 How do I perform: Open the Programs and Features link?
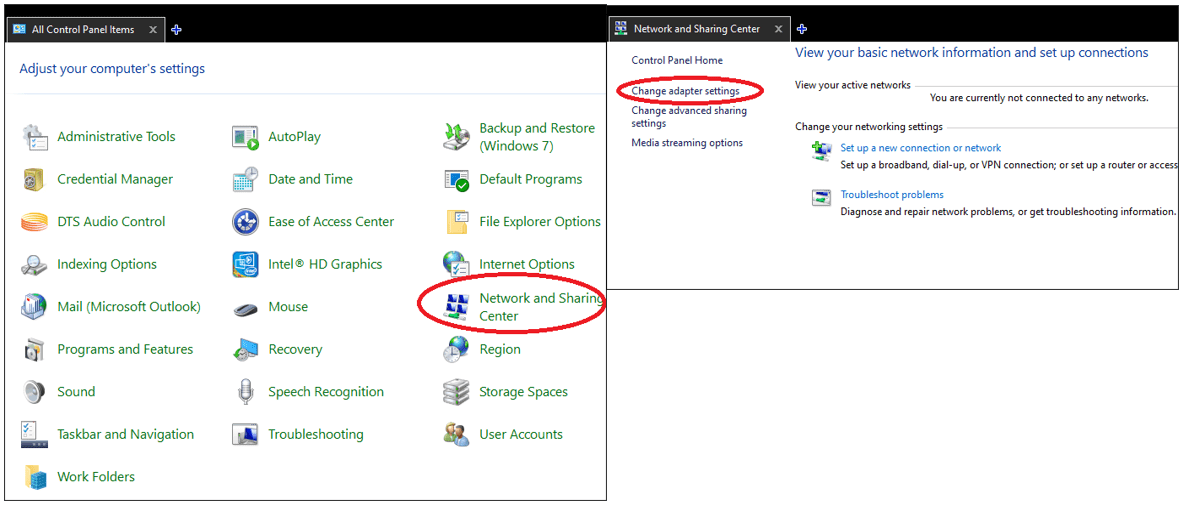click(x=125, y=349)
